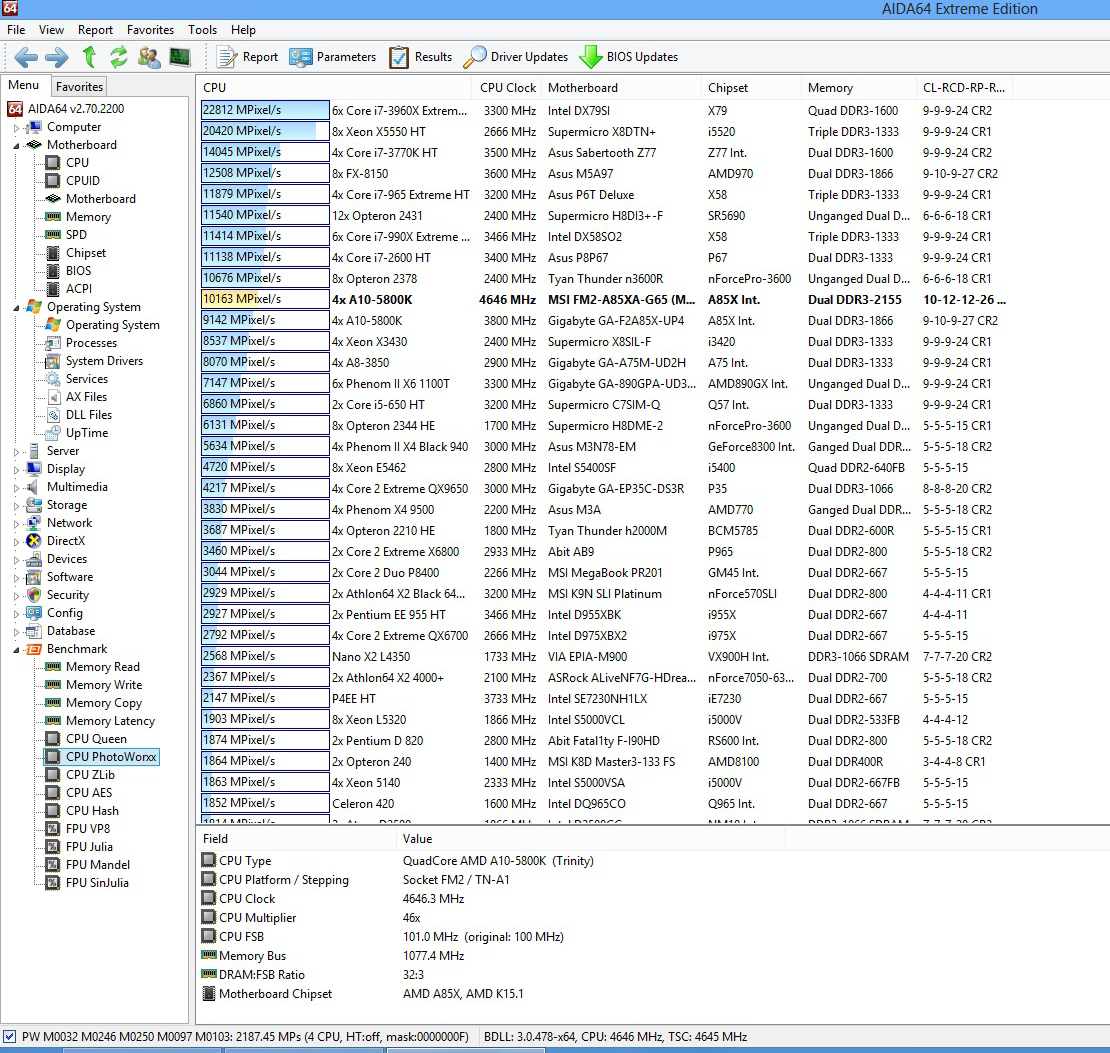Sort by Chipset column header
Screen dimensions: 1110x1053
point(751,88)
